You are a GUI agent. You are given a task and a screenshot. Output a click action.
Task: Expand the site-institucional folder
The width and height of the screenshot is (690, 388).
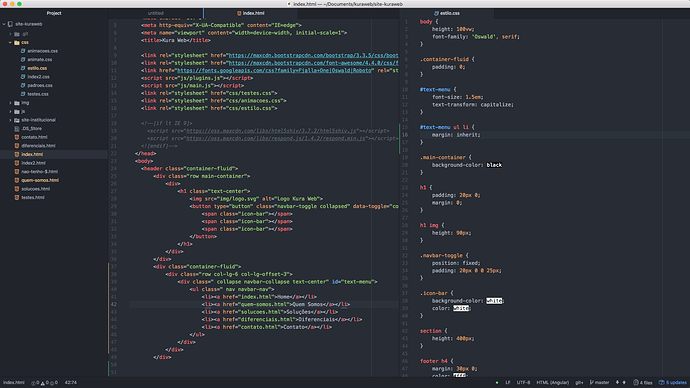point(11,120)
